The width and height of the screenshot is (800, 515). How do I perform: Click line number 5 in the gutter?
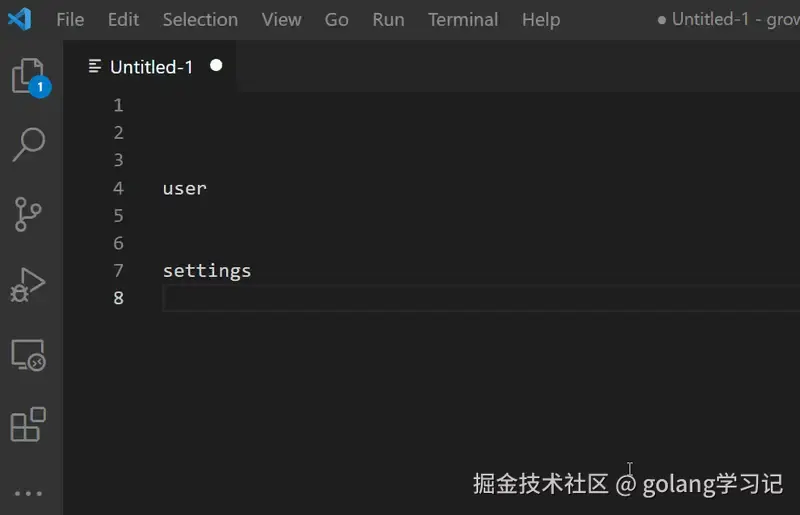pos(118,215)
